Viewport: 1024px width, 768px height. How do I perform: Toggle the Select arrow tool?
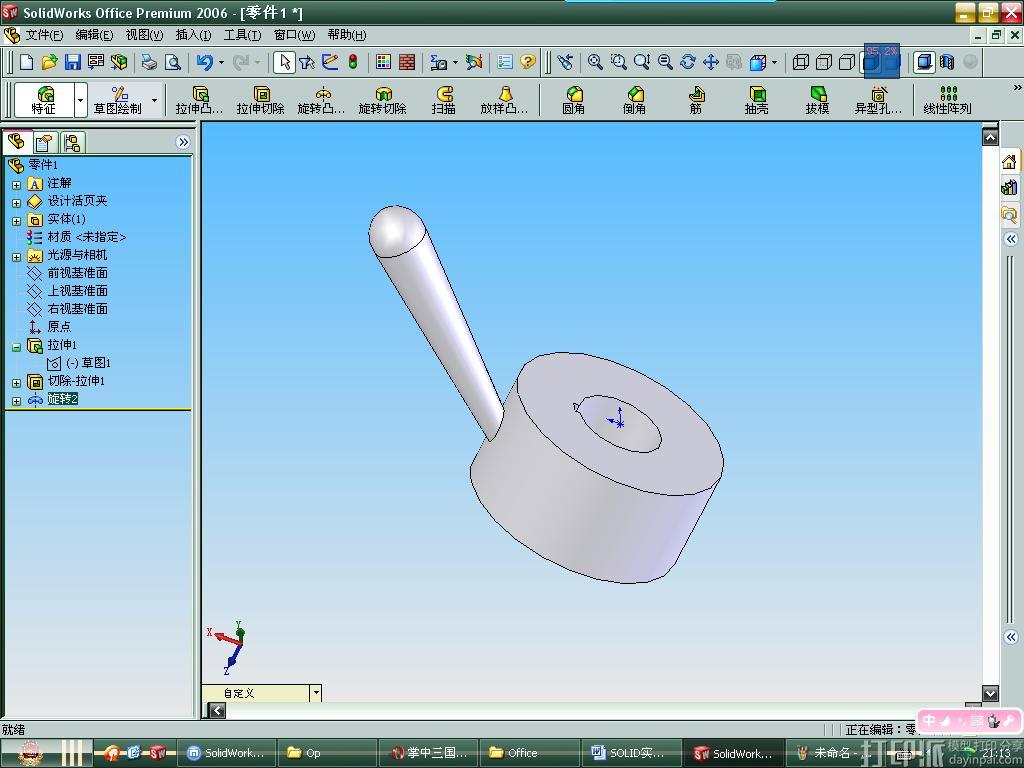tap(284, 62)
